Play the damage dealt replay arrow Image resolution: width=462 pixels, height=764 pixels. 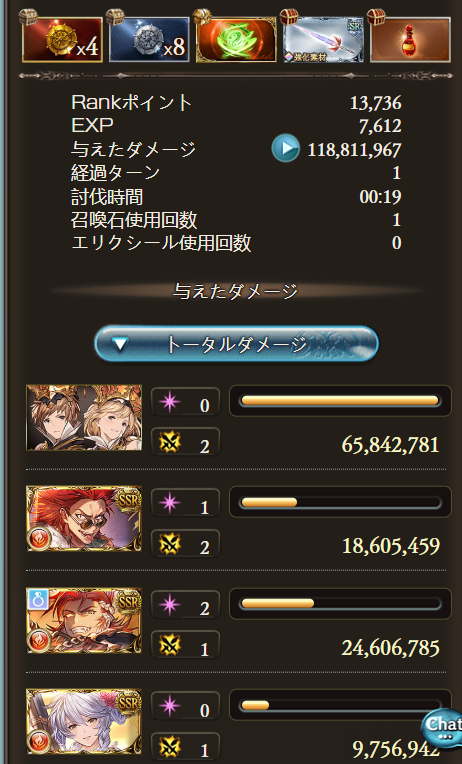pyautogui.click(x=286, y=148)
